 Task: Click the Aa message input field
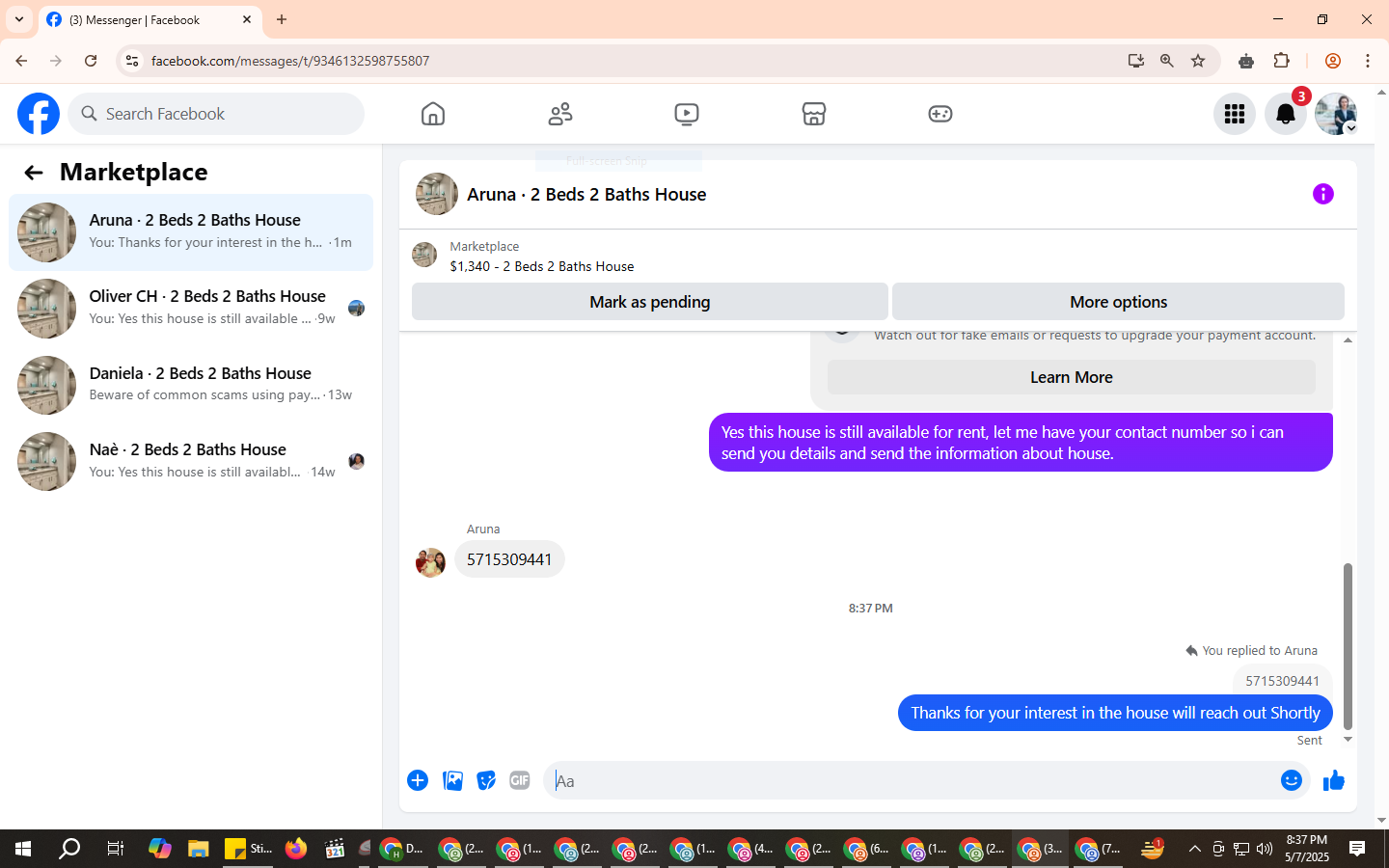912,781
